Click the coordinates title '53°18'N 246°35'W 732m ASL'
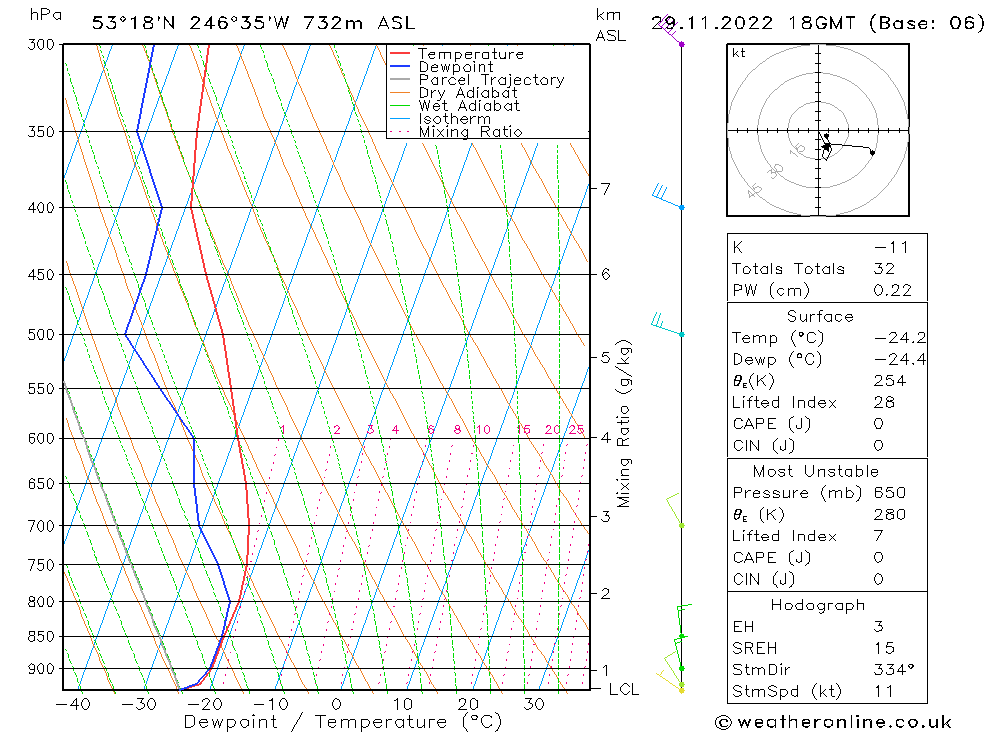 [253, 23]
